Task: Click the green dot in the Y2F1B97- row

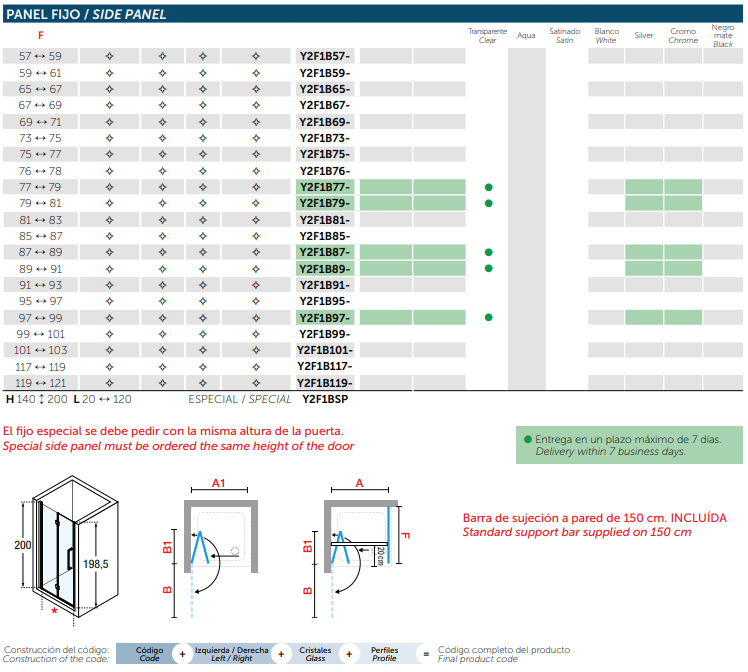Action: pyautogui.click(x=488, y=317)
